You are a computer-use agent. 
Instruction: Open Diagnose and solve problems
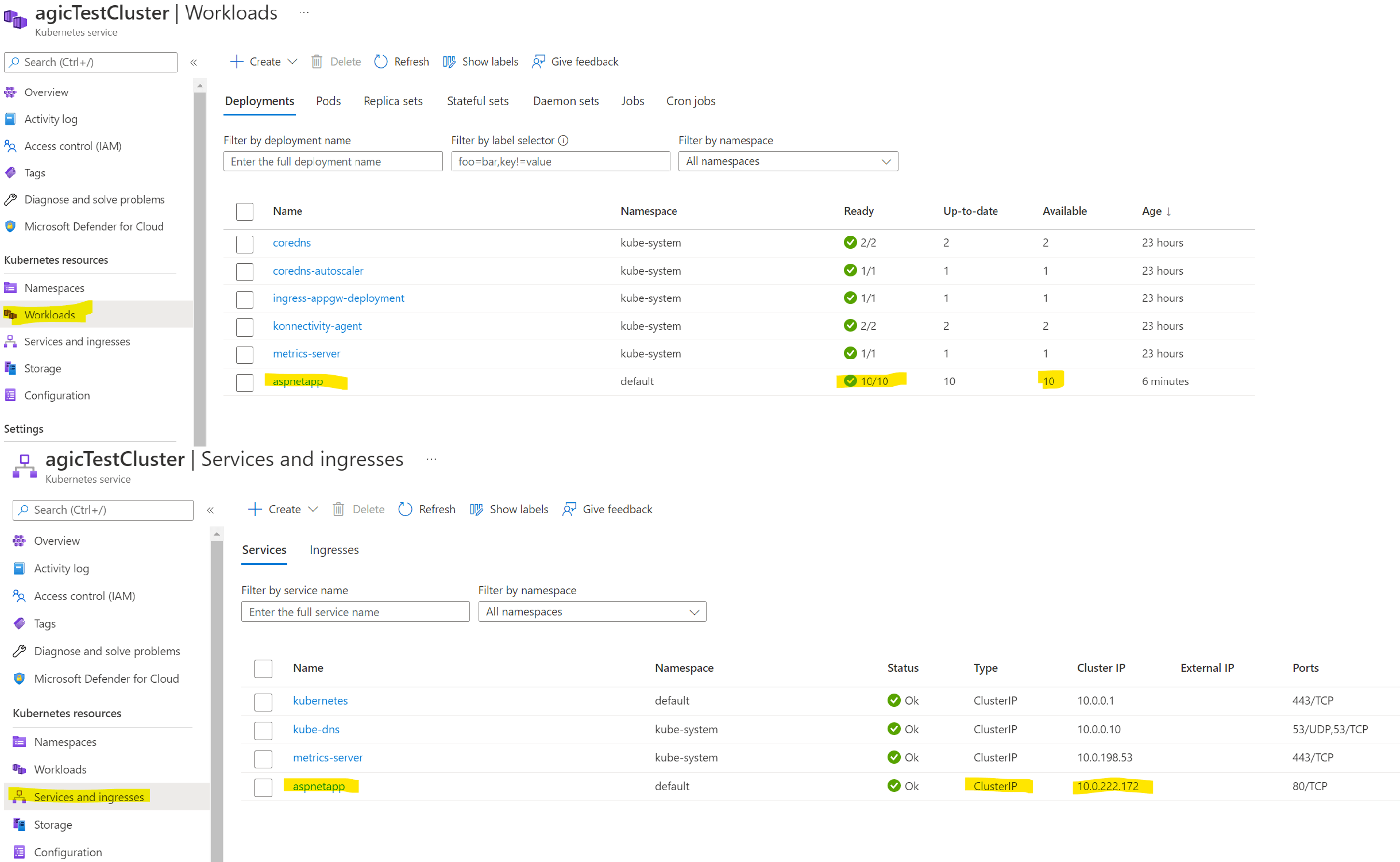pyautogui.click(x=94, y=199)
